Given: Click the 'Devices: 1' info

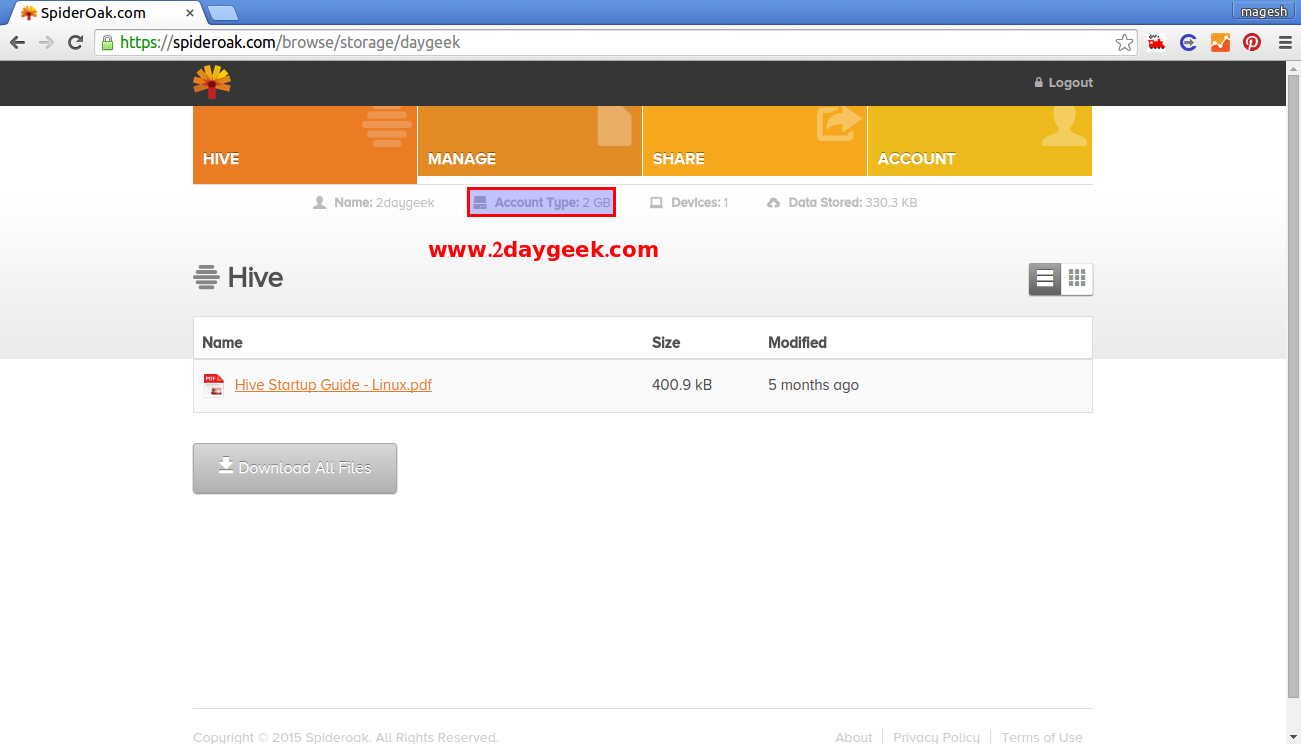Looking at the screenshot, I should pyautogui.click(x=689, y=203).
